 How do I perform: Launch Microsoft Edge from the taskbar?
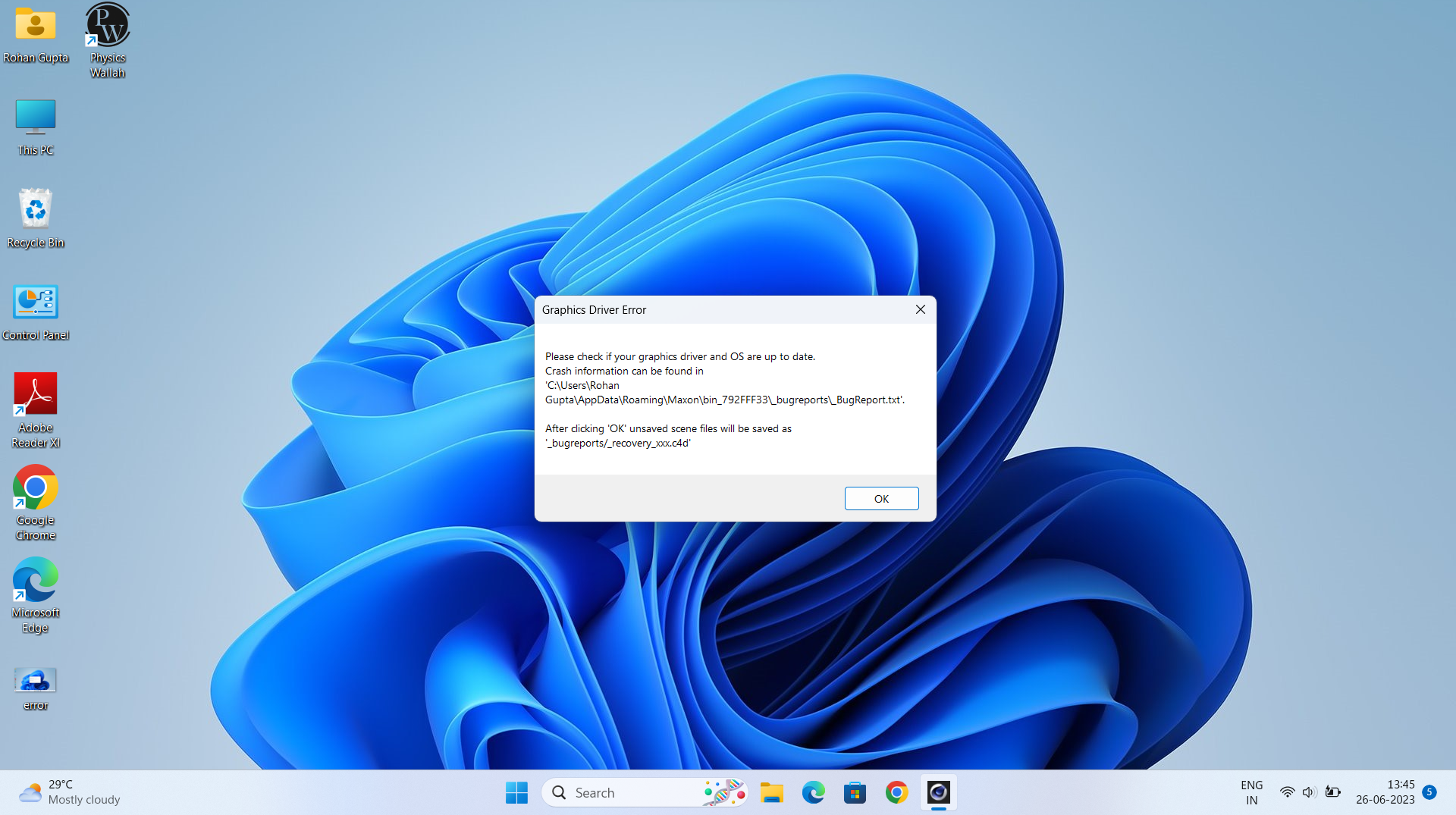click(x=814, y=793)
